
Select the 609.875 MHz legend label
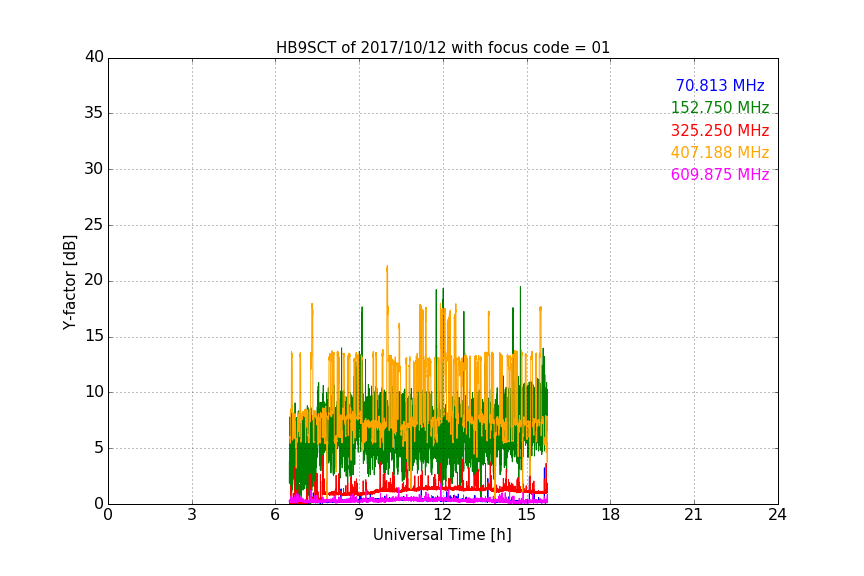coord(720,174)
